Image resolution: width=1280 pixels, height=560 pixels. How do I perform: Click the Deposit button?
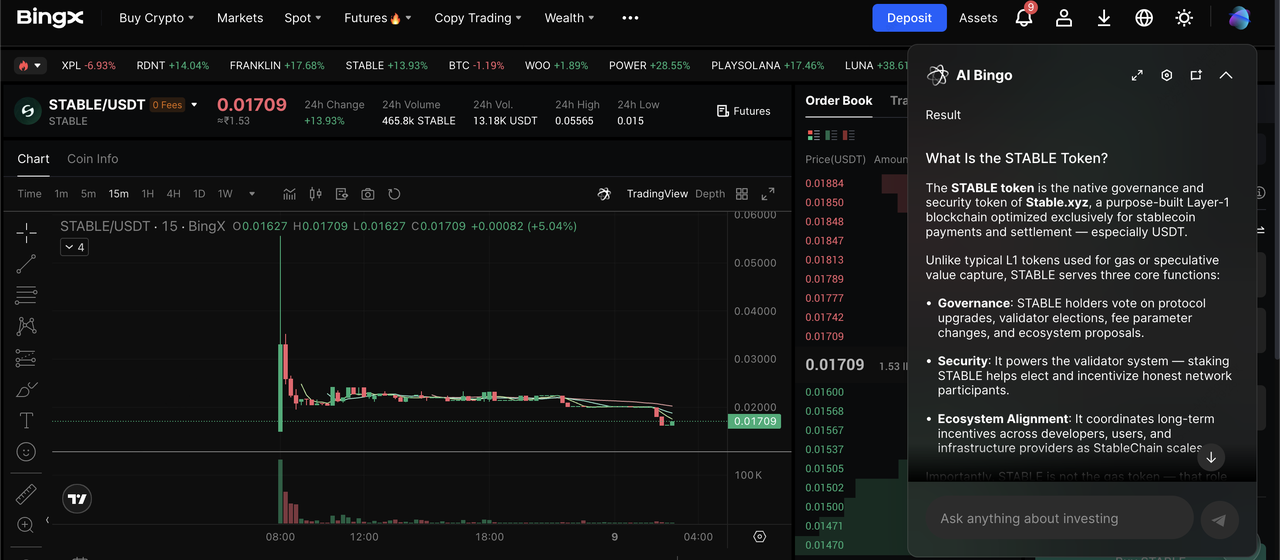pyautogui.click(x=909, y=18)
